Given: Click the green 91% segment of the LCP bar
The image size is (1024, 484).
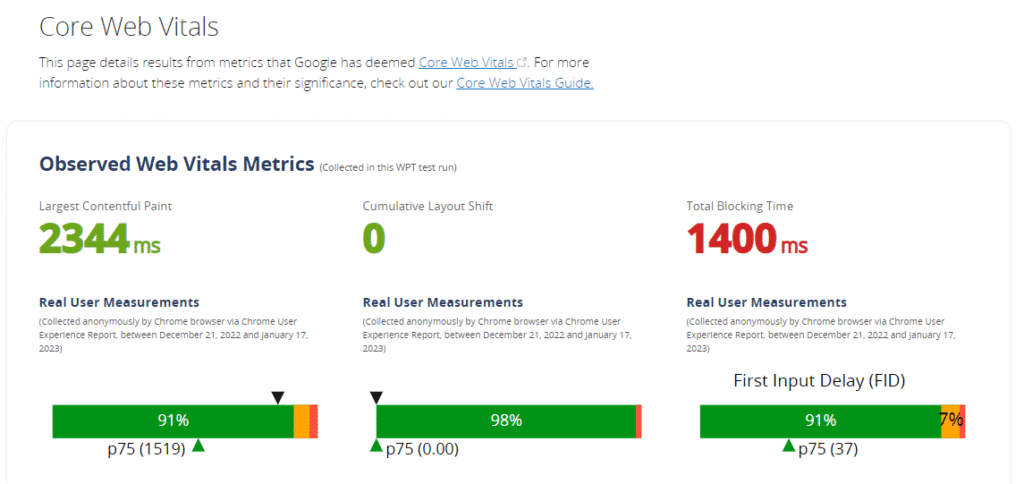Looking at the screenshot, I should (x=172, y=421).
